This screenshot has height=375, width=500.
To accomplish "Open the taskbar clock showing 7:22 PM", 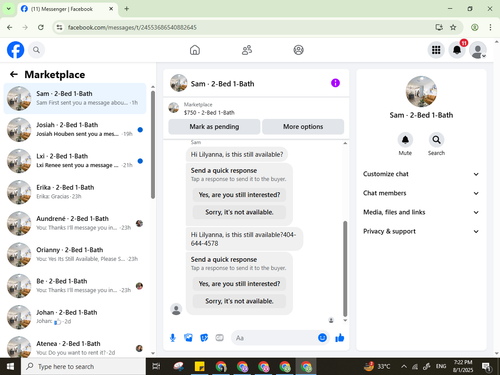I will (463, 366).
